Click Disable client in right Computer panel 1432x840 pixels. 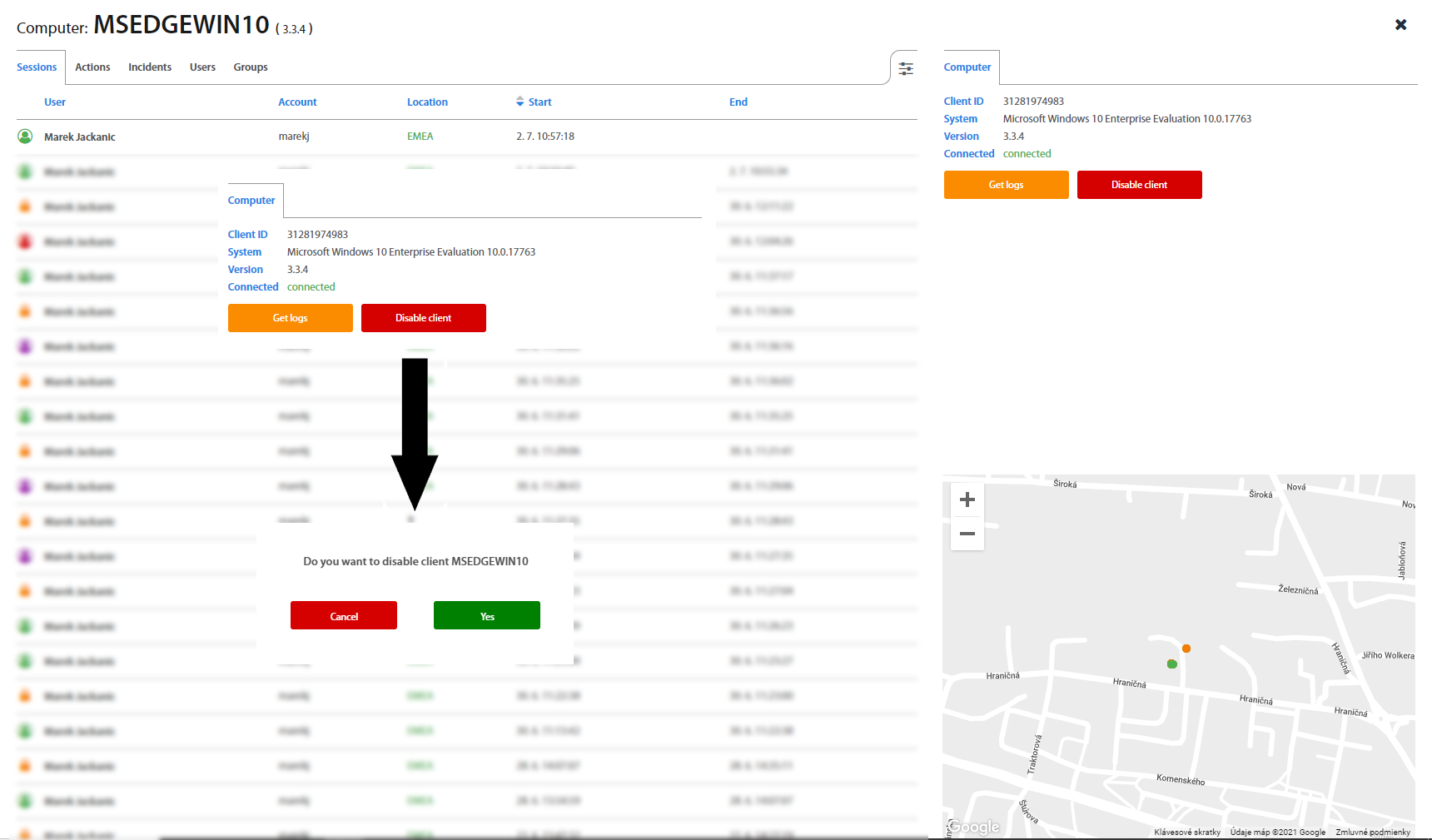pyautogui.click(x=1139, y=185)
